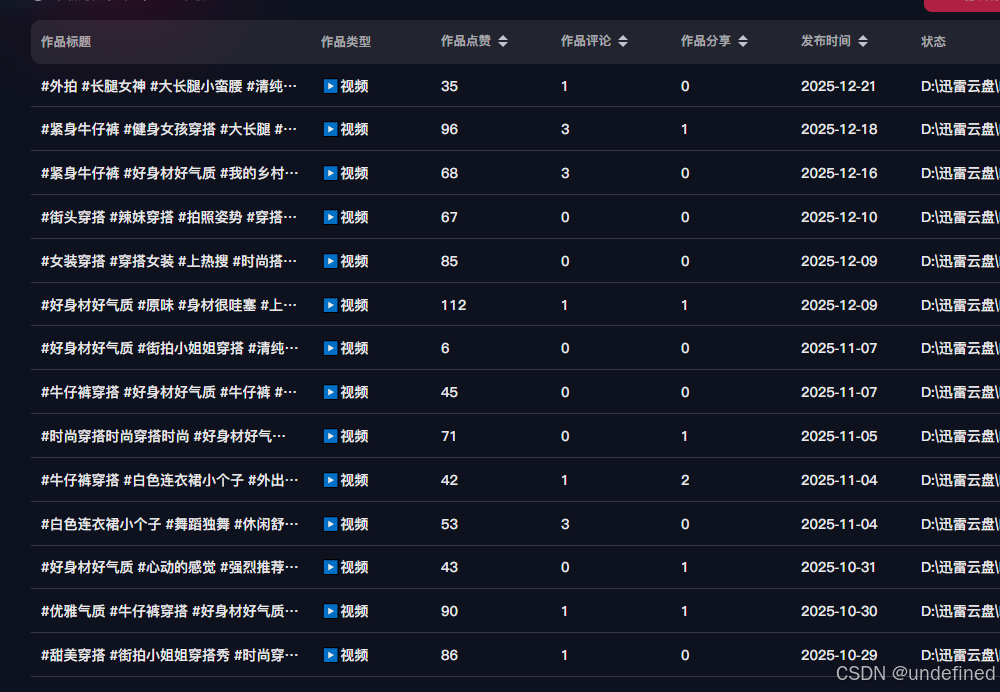This screenshot has width=1000, height=692.
Task: Click video icon in #牛仔裤穿搭 #好身材好气质 row
Action: 330,392
